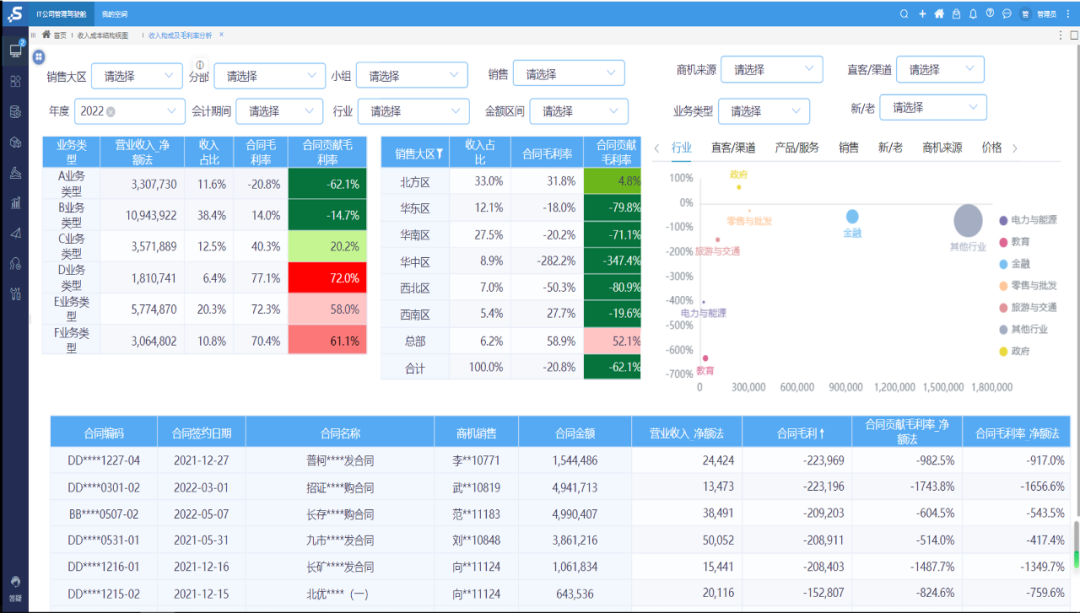Click the S logo in top-left corner
The height and width of the screenshot is (613, 1080).
tap(15, 13)
